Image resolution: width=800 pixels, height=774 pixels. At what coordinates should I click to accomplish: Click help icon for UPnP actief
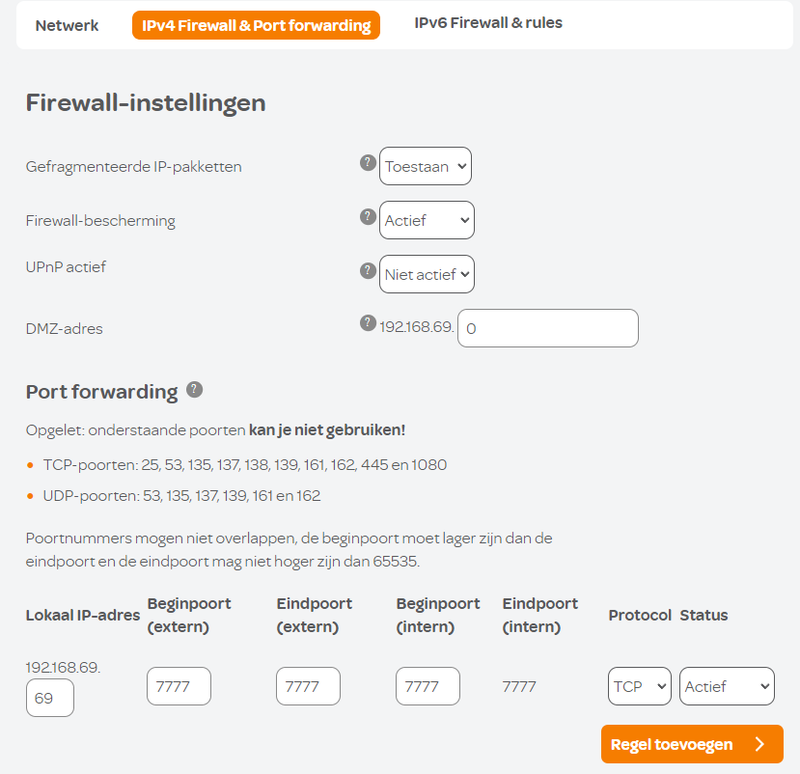click(367, 270)
